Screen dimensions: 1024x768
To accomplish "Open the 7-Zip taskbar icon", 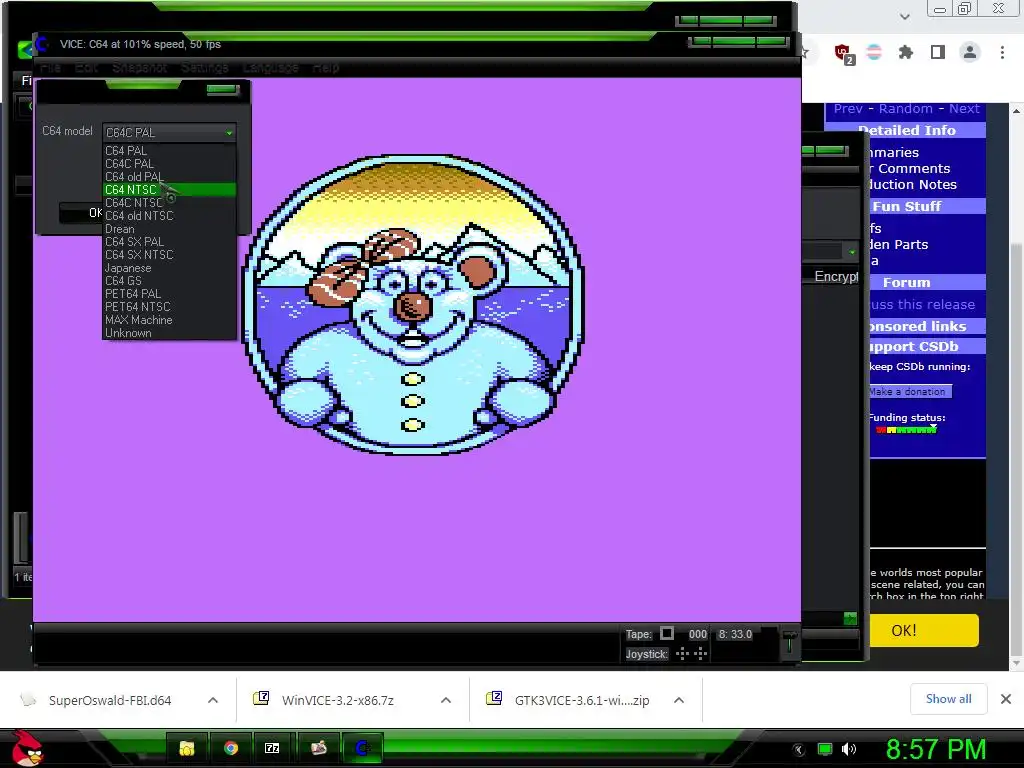I will pyautogui.click(x=272, y=748).
